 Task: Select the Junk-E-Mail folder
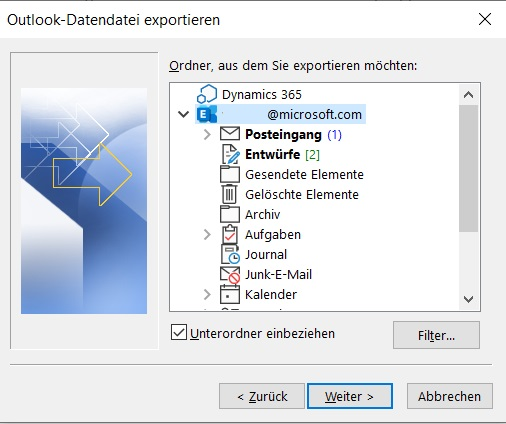[x=279, y=275]
